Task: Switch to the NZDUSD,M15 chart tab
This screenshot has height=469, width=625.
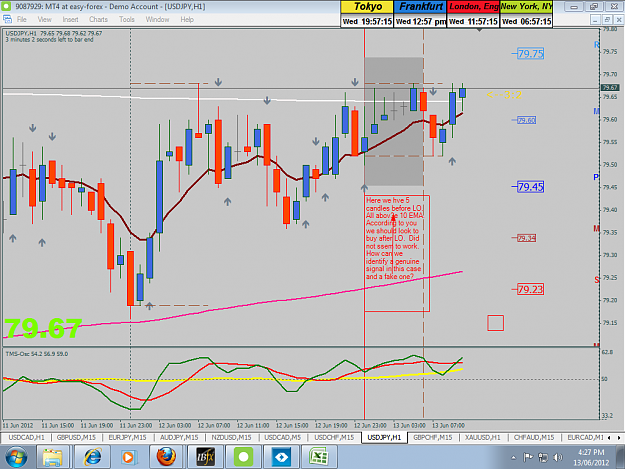Action: coord(231,437)
